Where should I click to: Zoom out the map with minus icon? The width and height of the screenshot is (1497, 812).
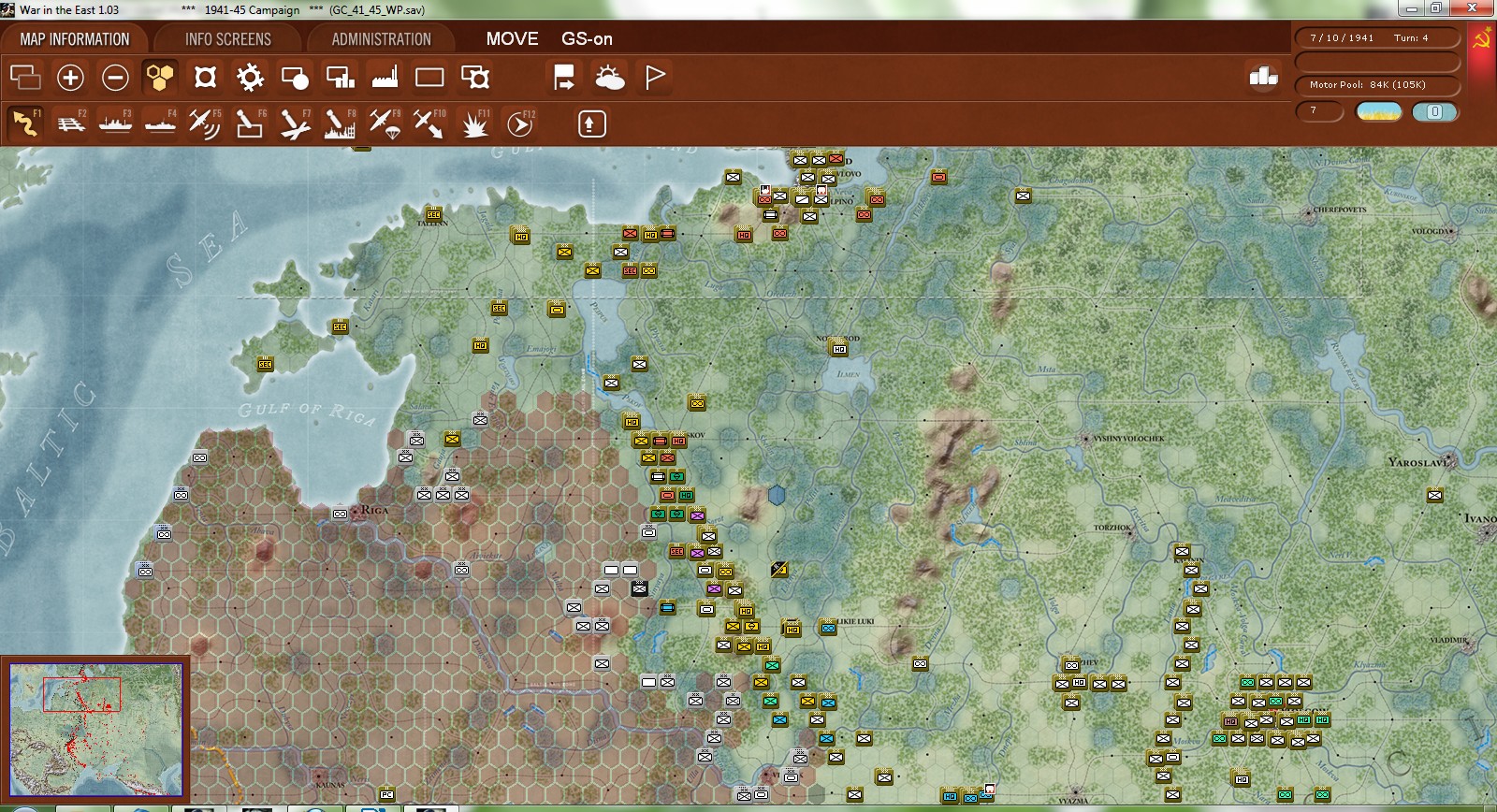(115, 78)
